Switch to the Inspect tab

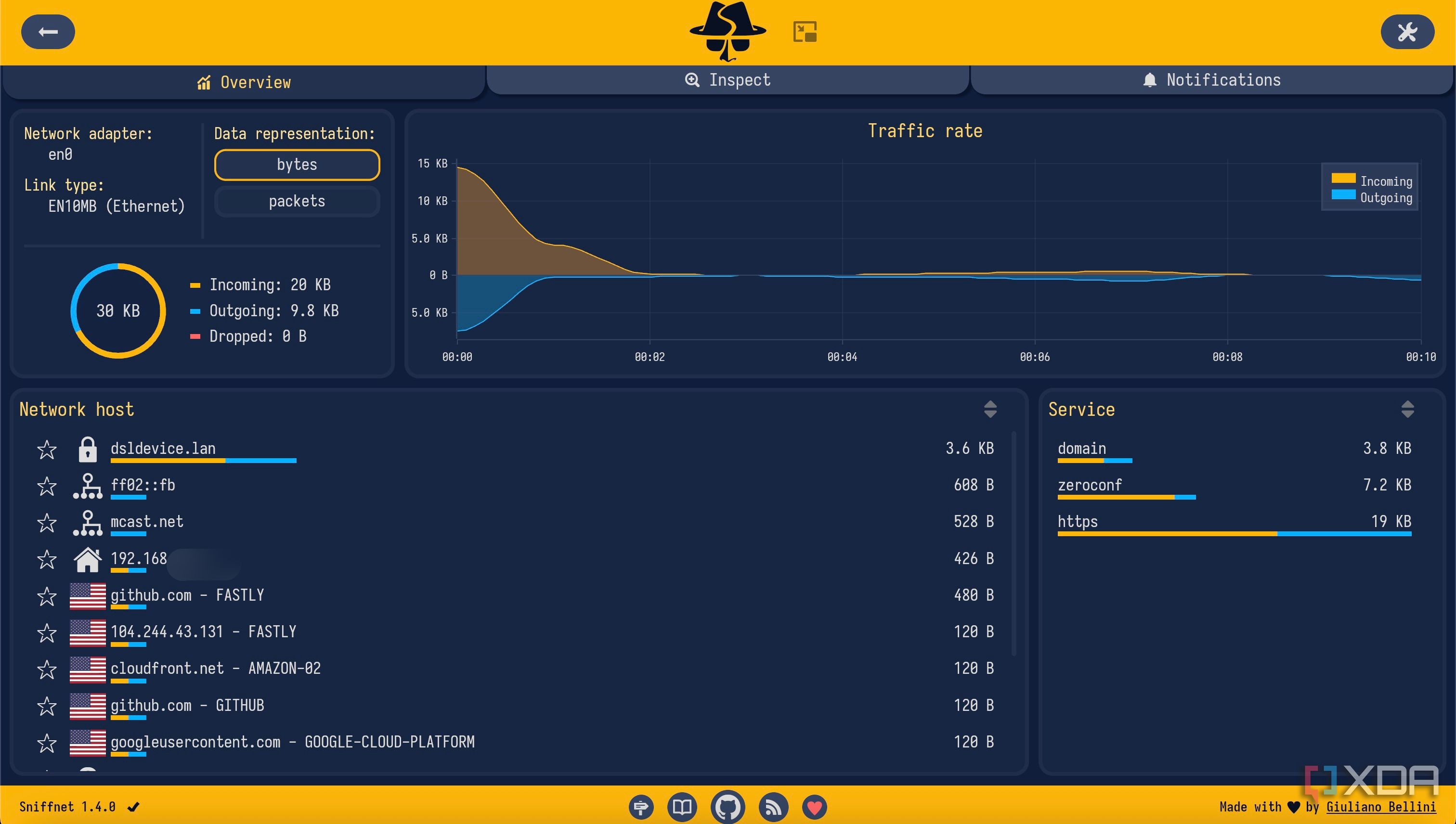[x=728, y=79]
